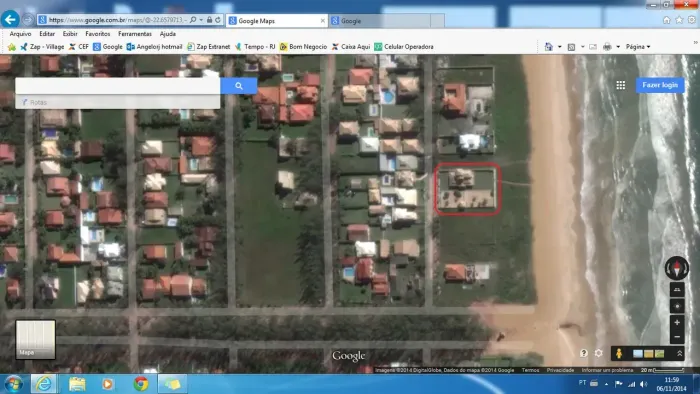Open the Ferramentas menu
This screenshot has height=394, width=700.
point(135,34)
